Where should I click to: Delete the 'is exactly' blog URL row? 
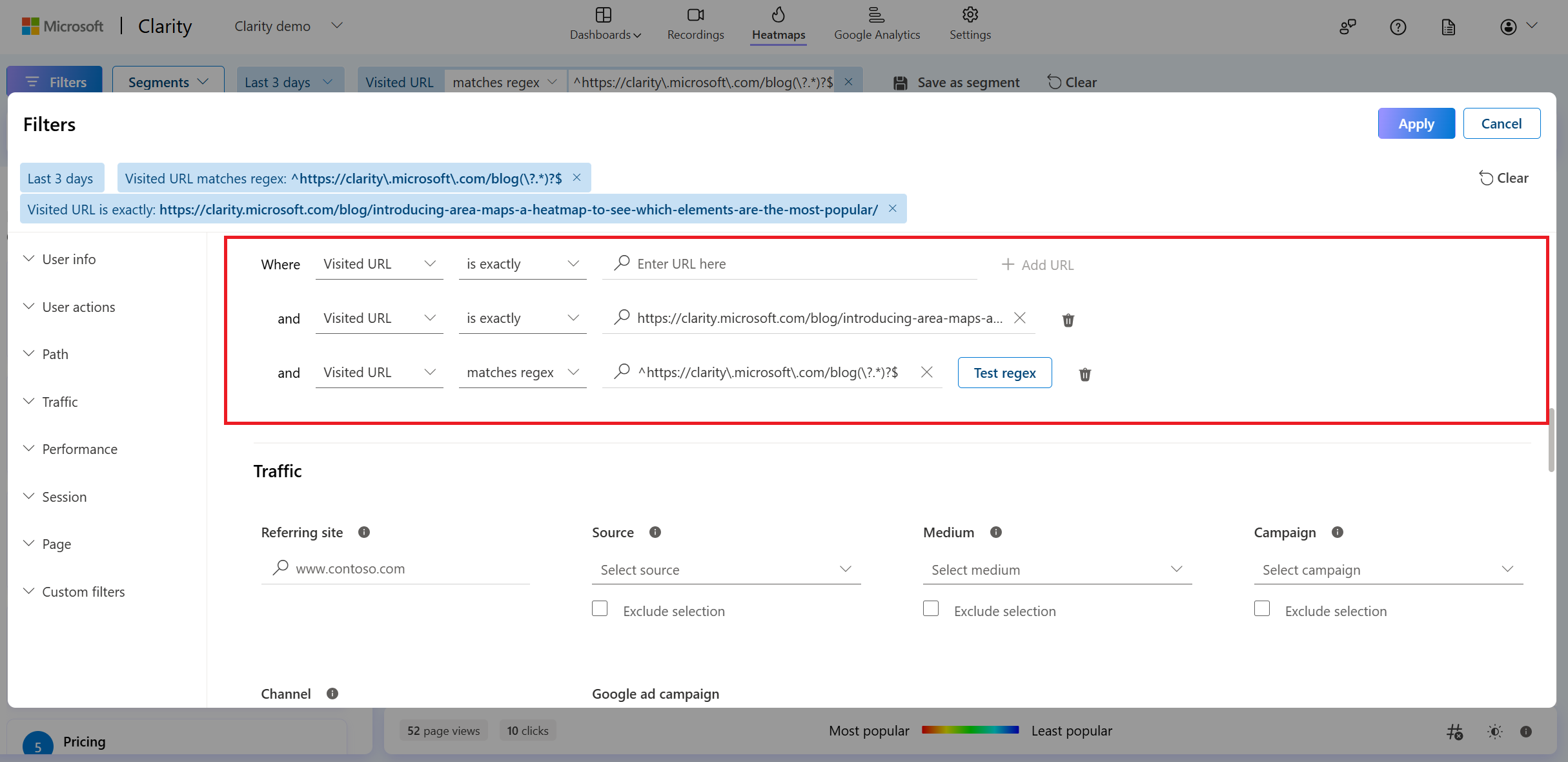click(x=1068, y=320)
